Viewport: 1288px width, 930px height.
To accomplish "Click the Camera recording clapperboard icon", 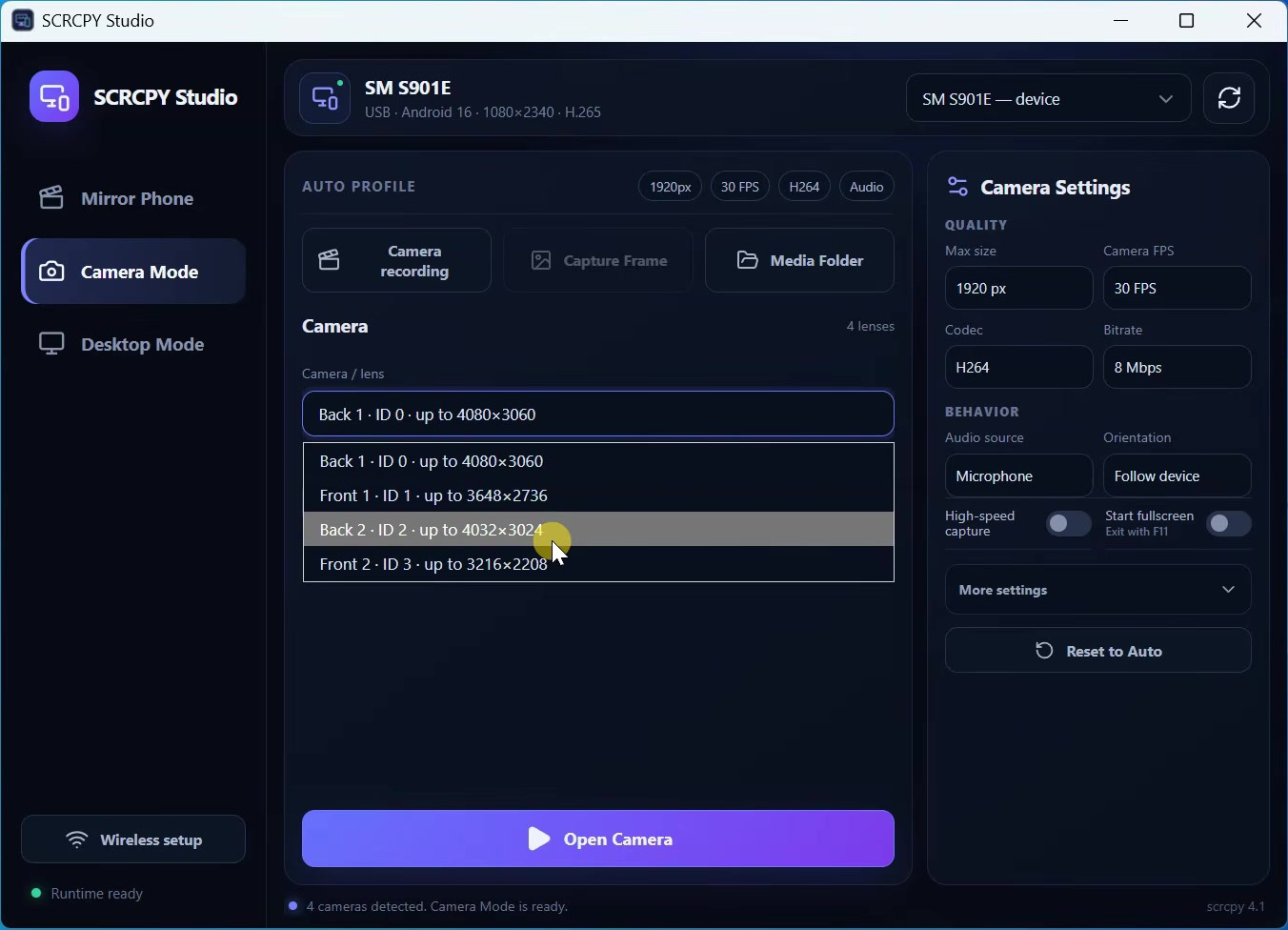I will [330, 260].
